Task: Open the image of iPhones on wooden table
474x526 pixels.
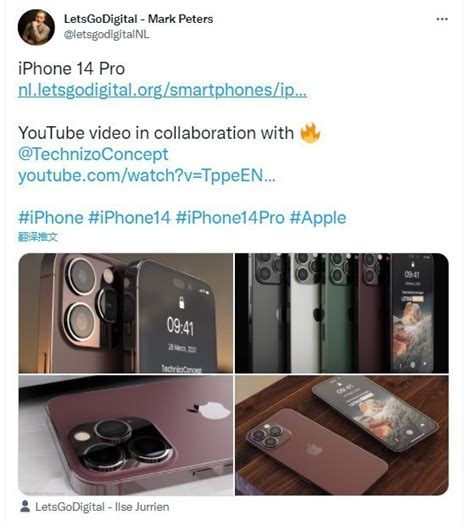Action: pos(342,435)
